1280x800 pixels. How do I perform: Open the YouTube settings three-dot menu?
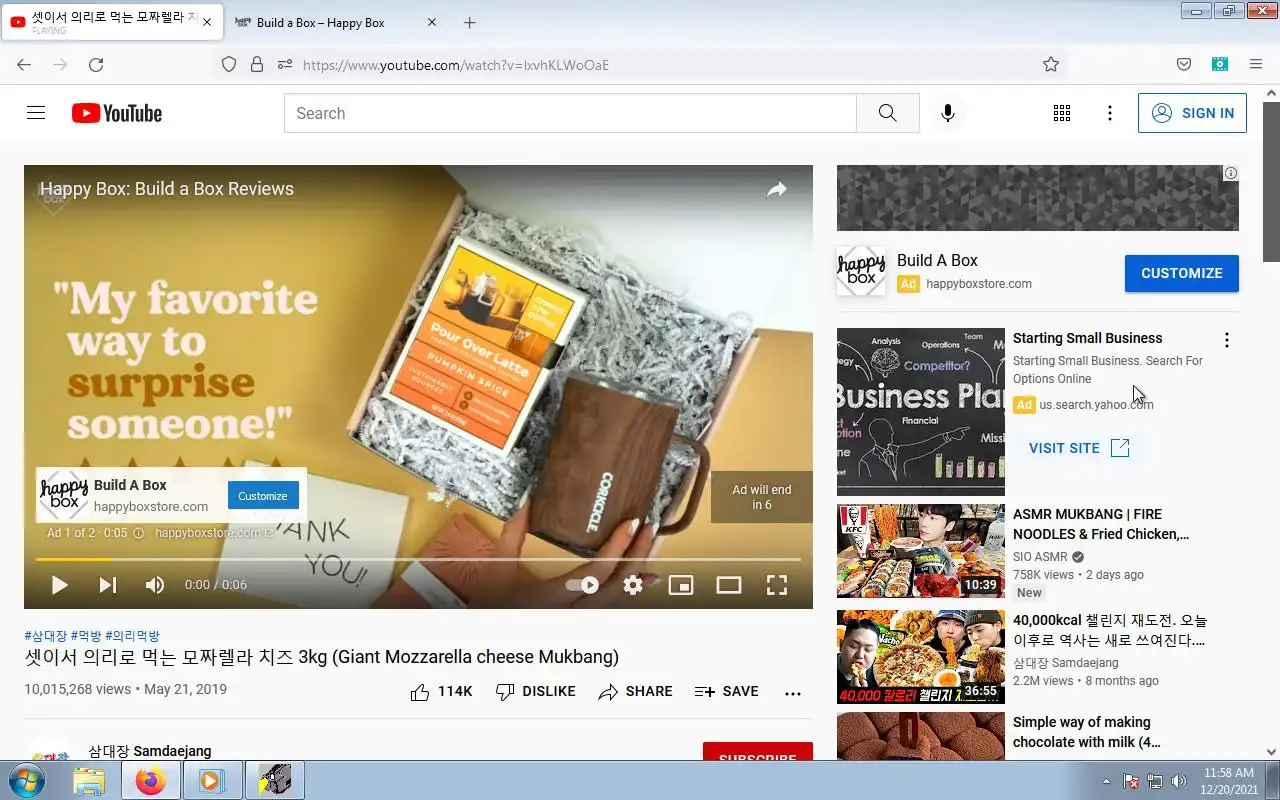coord(1109,113)
